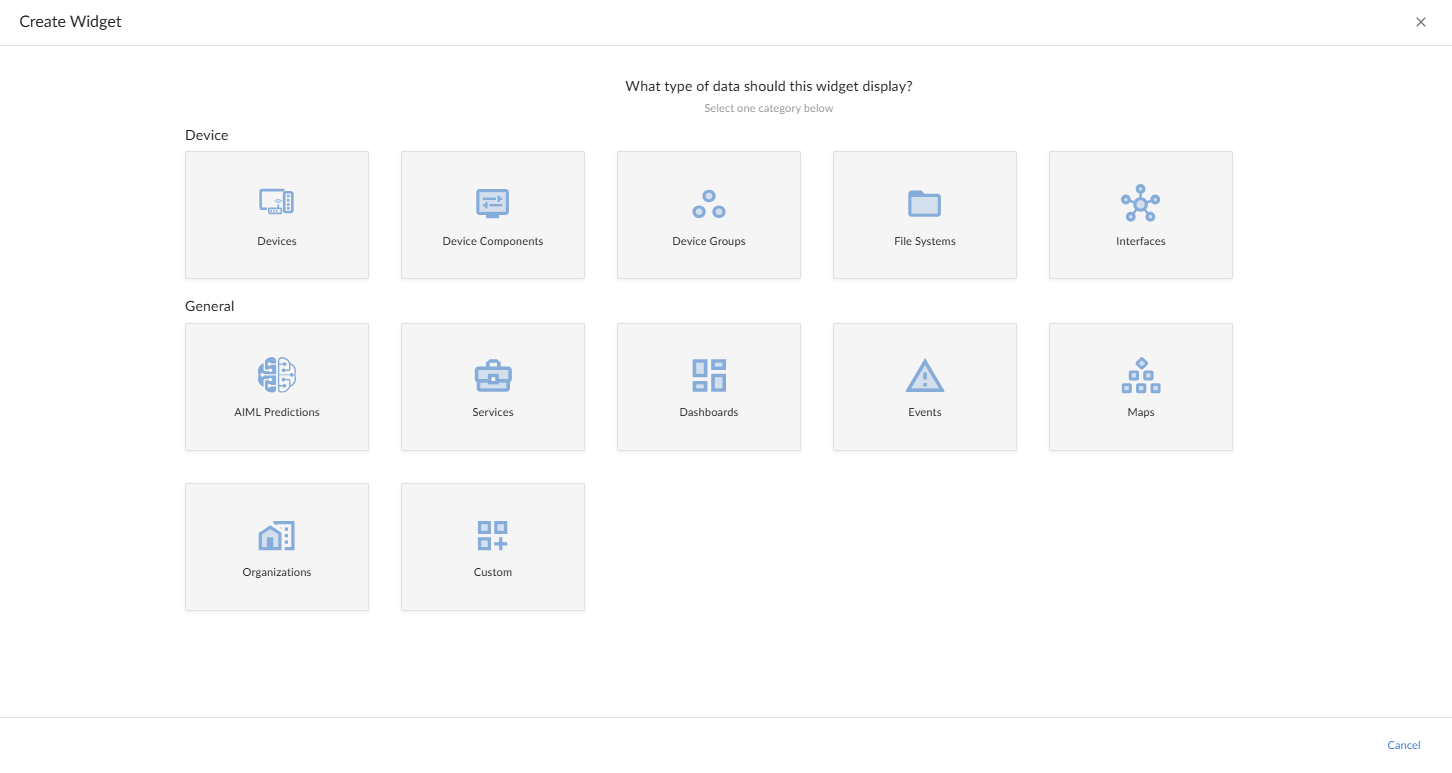Click the "Interfaces" text label
Screen dimensions: 1452x773
(x=1140, y=241)
